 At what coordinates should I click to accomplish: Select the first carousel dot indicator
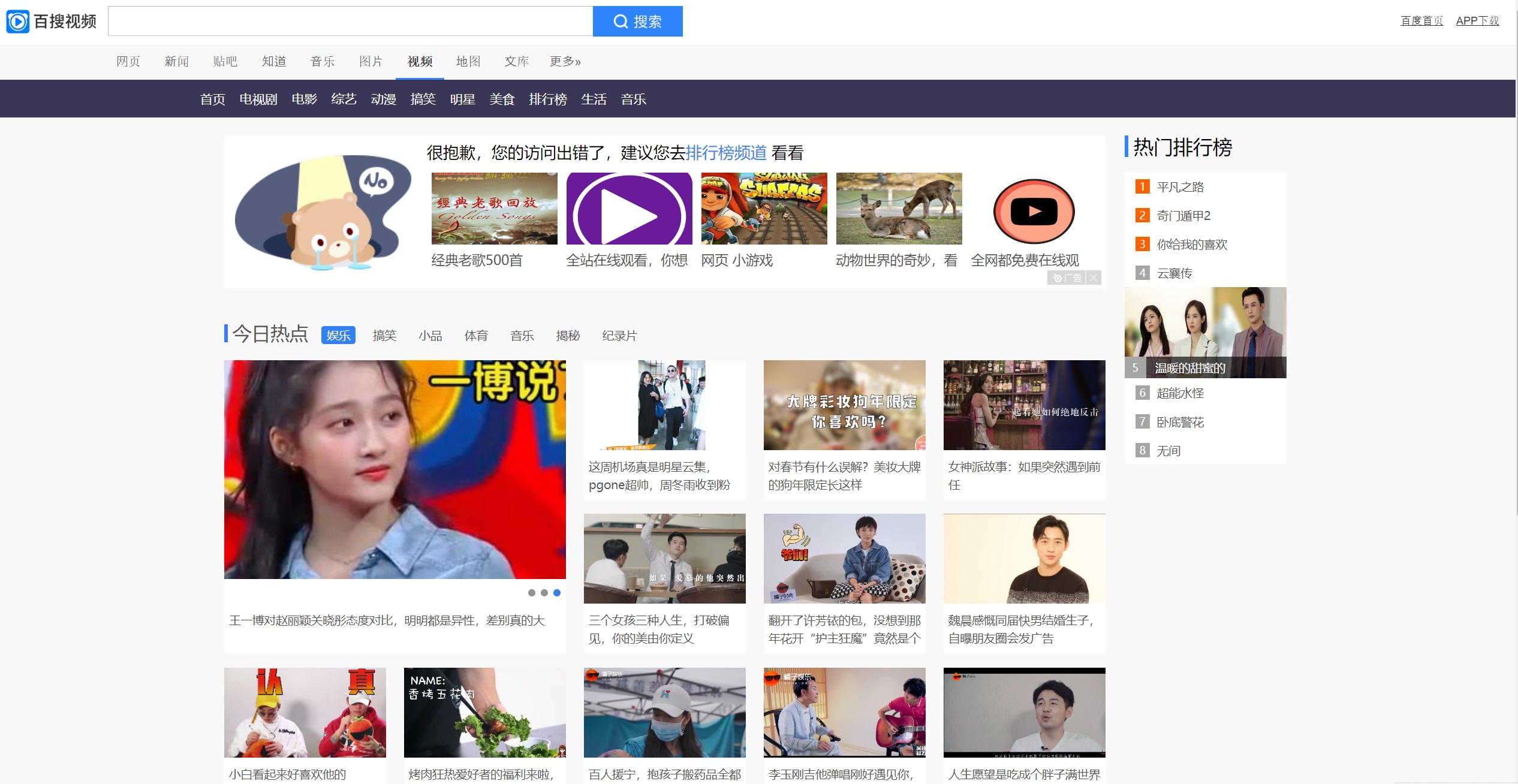[x=532, y=593]
